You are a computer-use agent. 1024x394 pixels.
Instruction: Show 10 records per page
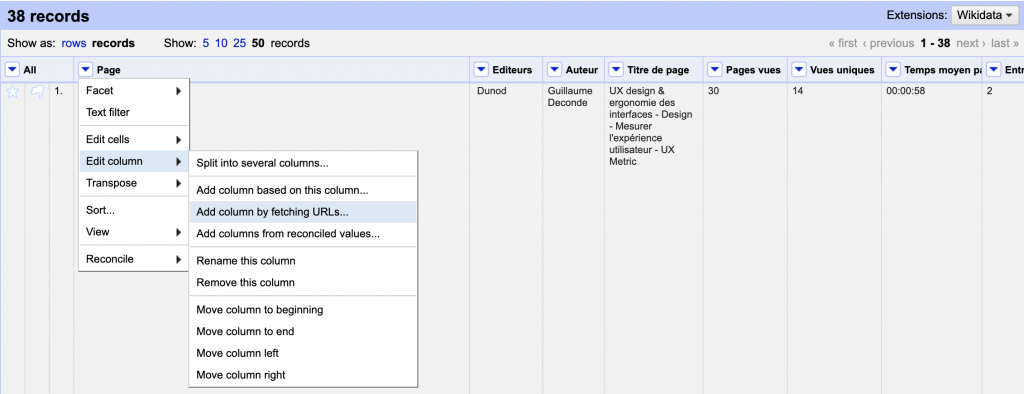click(221, 44)
